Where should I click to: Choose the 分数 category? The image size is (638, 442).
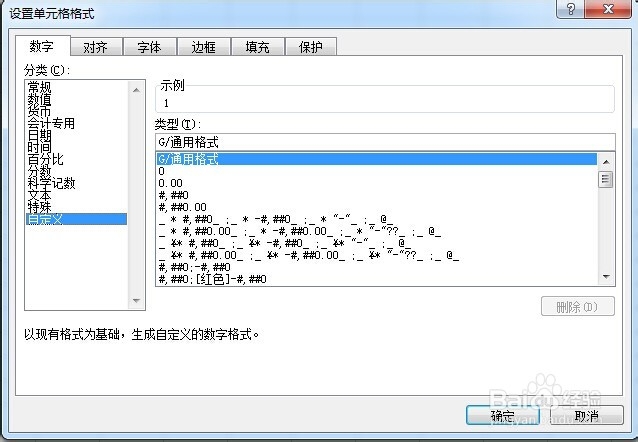point(76,171)
